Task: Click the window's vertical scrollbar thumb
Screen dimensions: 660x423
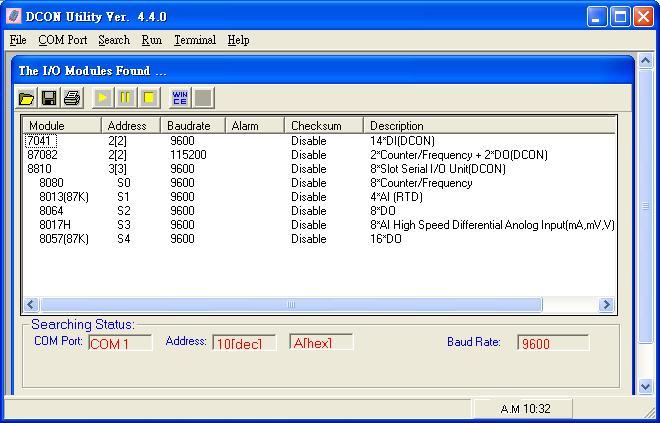Action: tap(645, 206)
